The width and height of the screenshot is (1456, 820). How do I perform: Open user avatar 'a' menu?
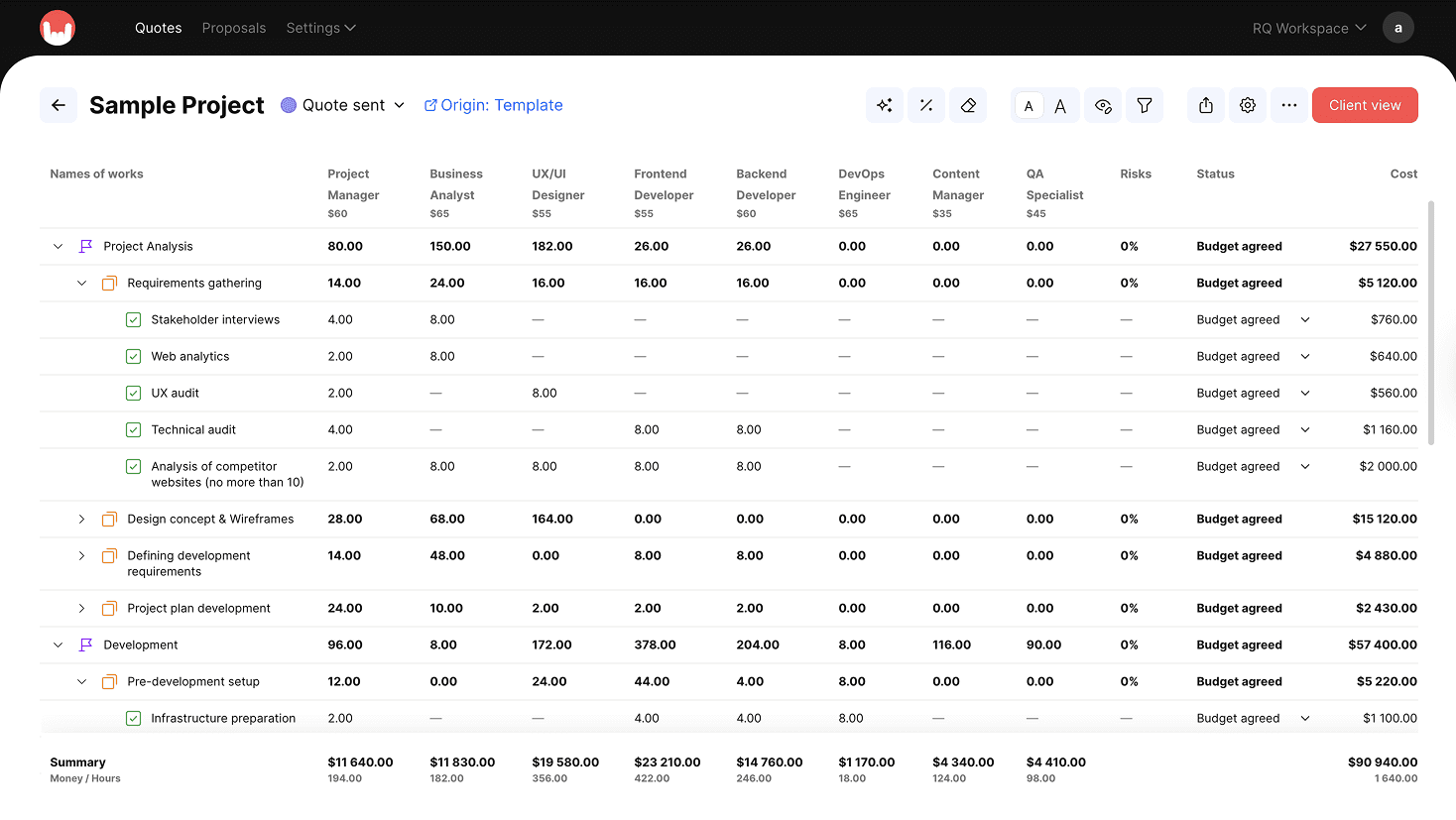pyautogui.click(x=1398, y=28)
